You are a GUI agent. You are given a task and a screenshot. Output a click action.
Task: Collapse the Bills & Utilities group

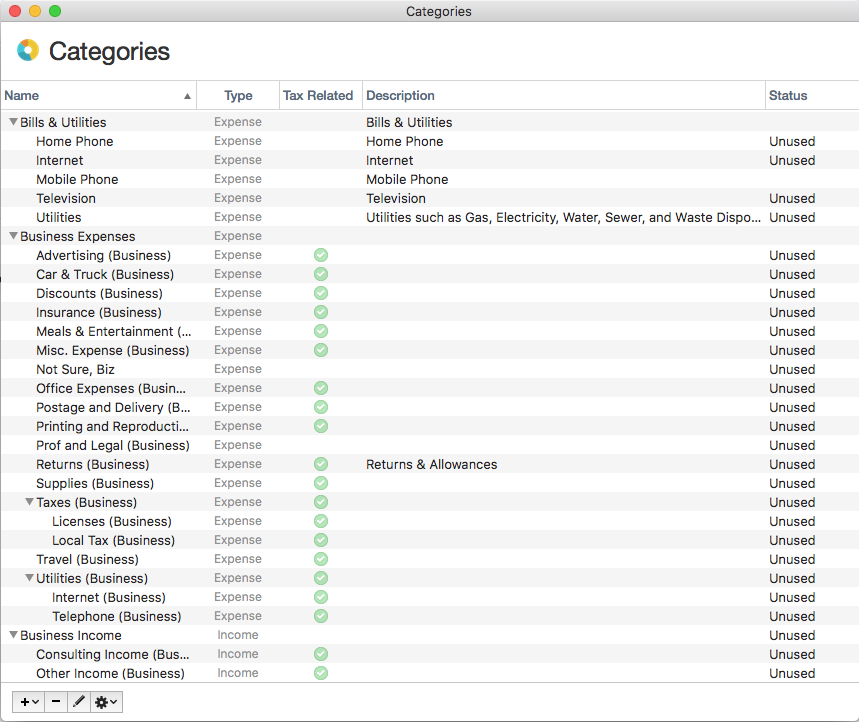pyautogui.click(x=13, y=122)
